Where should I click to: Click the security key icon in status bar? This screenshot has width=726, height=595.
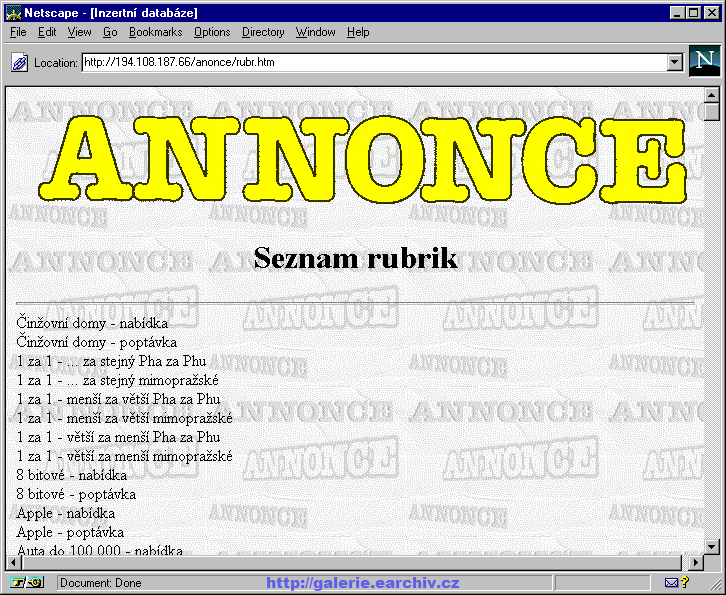tap(27, 582)
